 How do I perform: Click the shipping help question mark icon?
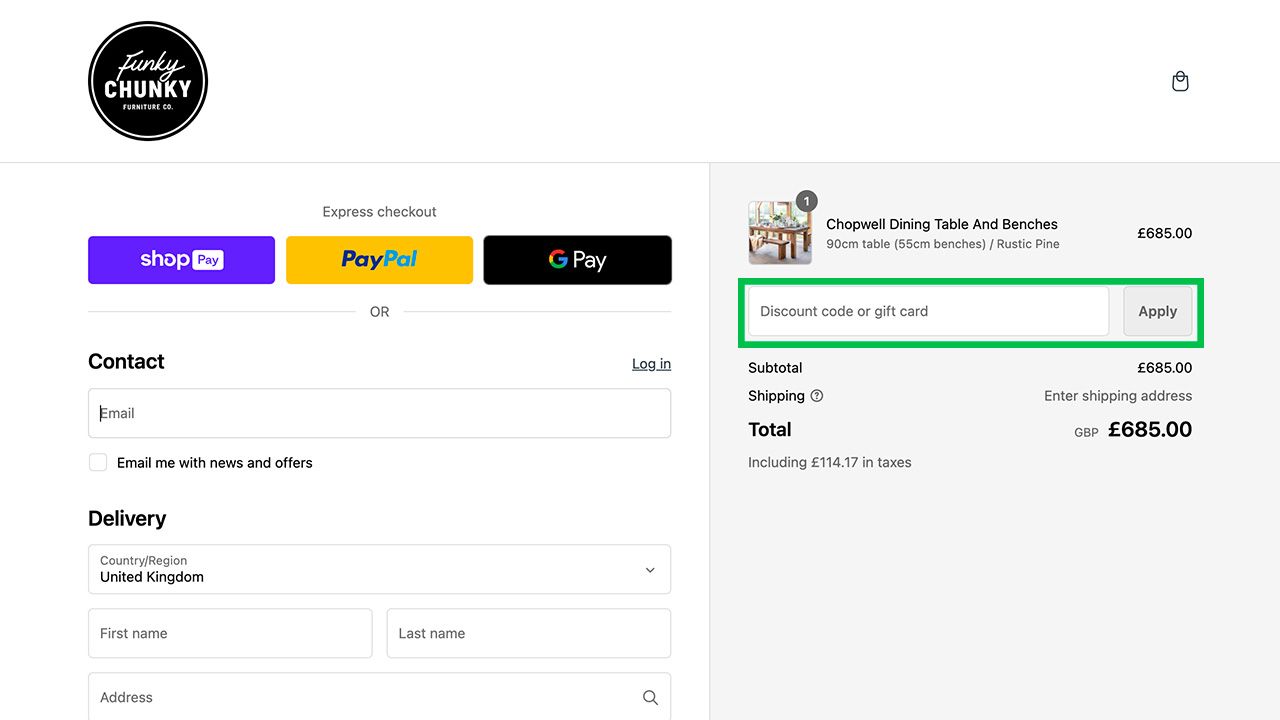coord(817,396)
